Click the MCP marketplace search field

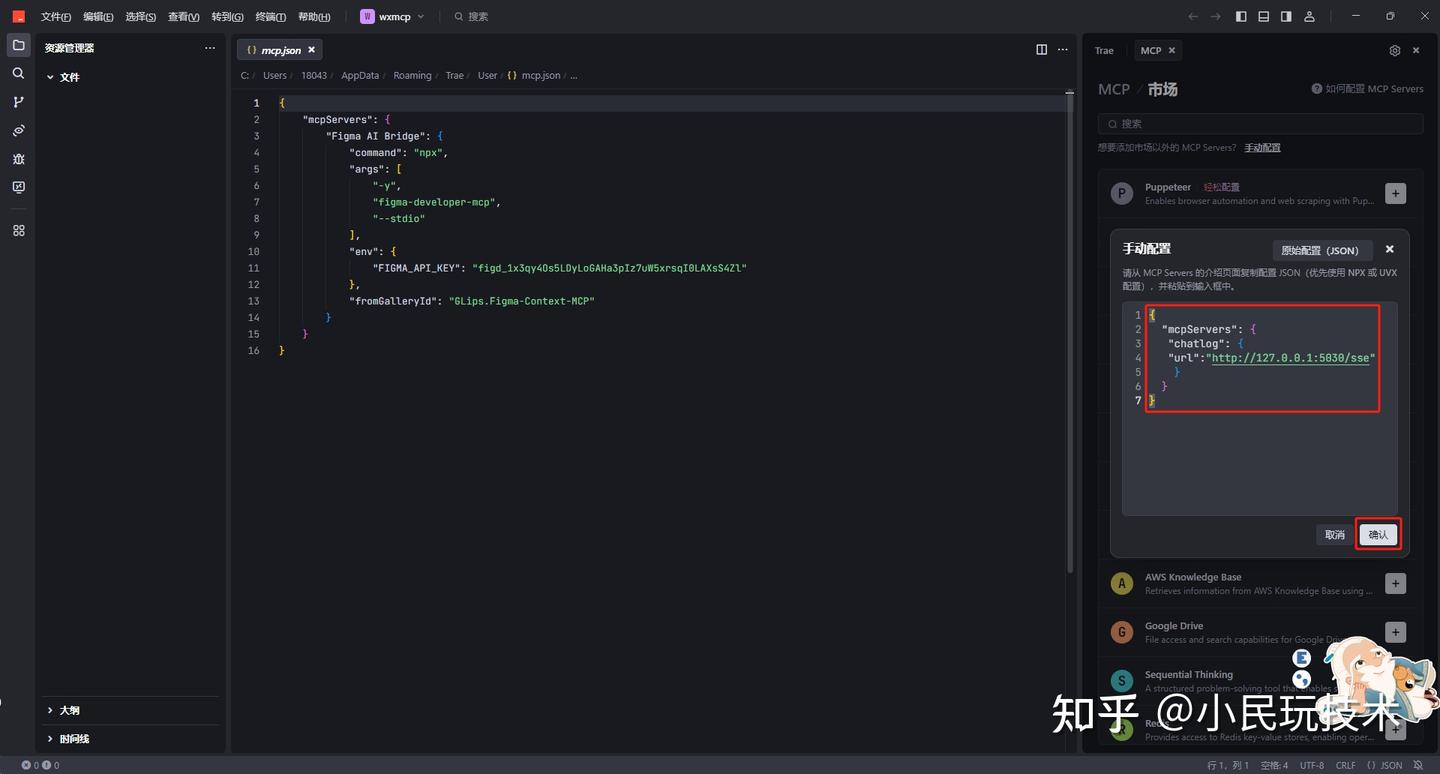(x=1260, y=124)
